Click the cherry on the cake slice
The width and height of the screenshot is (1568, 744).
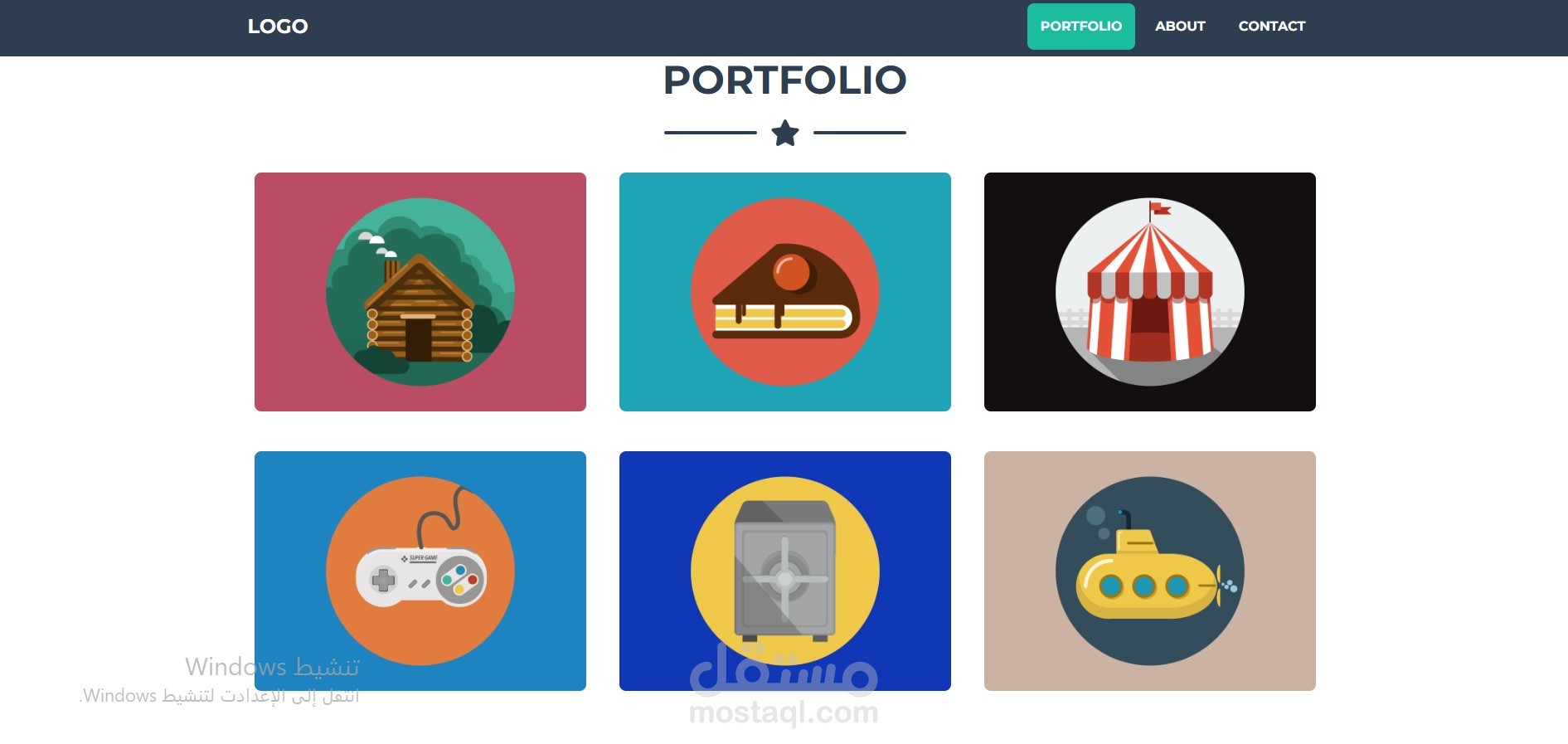[792, 273]
